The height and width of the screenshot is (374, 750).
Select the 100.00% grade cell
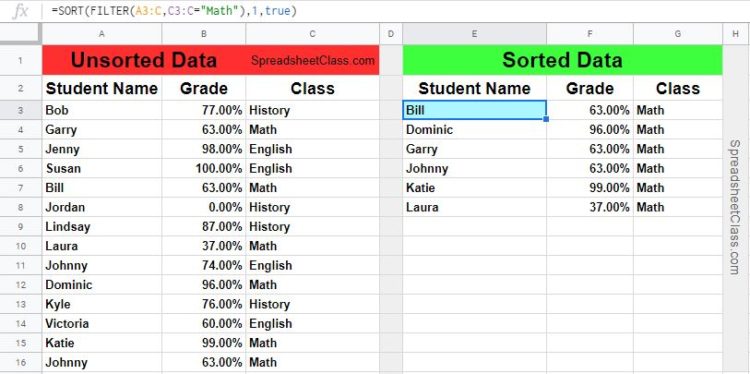pyautogui.click(x=204, y=168)
